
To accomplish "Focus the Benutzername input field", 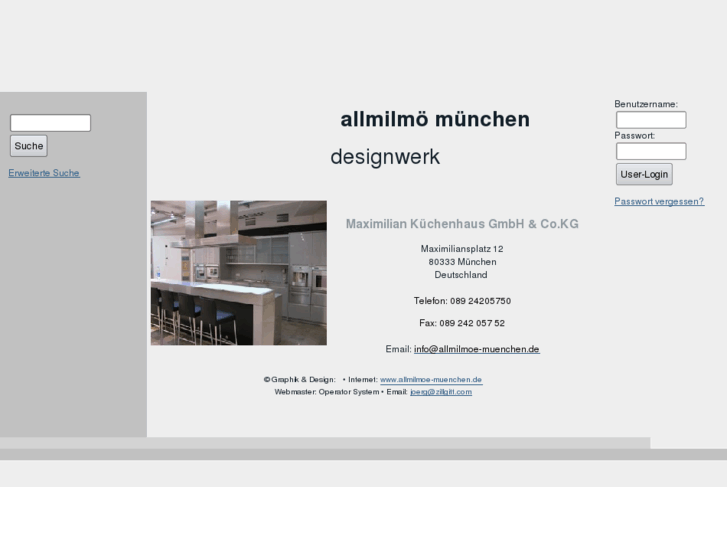I will point(651,120).
